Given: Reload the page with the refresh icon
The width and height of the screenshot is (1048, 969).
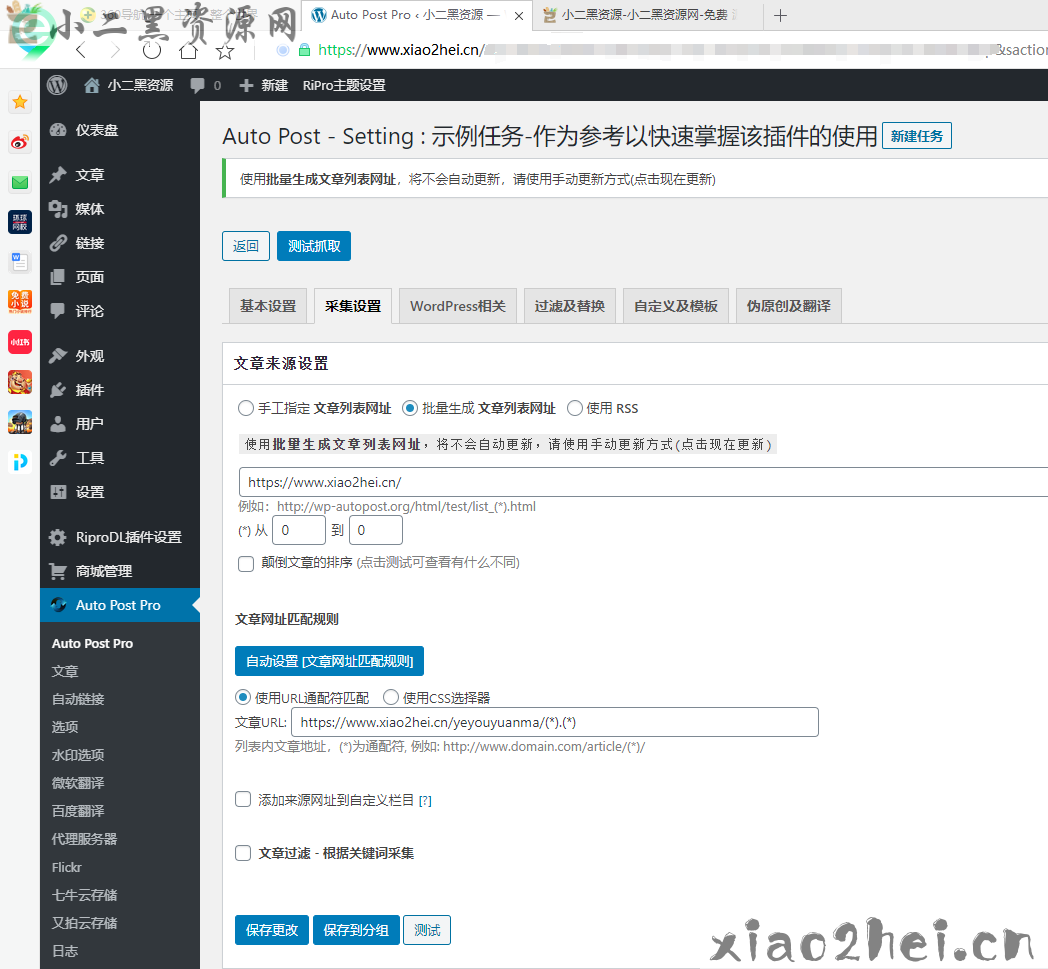Looking at the screenshot, I should click(x=152, y=50).
